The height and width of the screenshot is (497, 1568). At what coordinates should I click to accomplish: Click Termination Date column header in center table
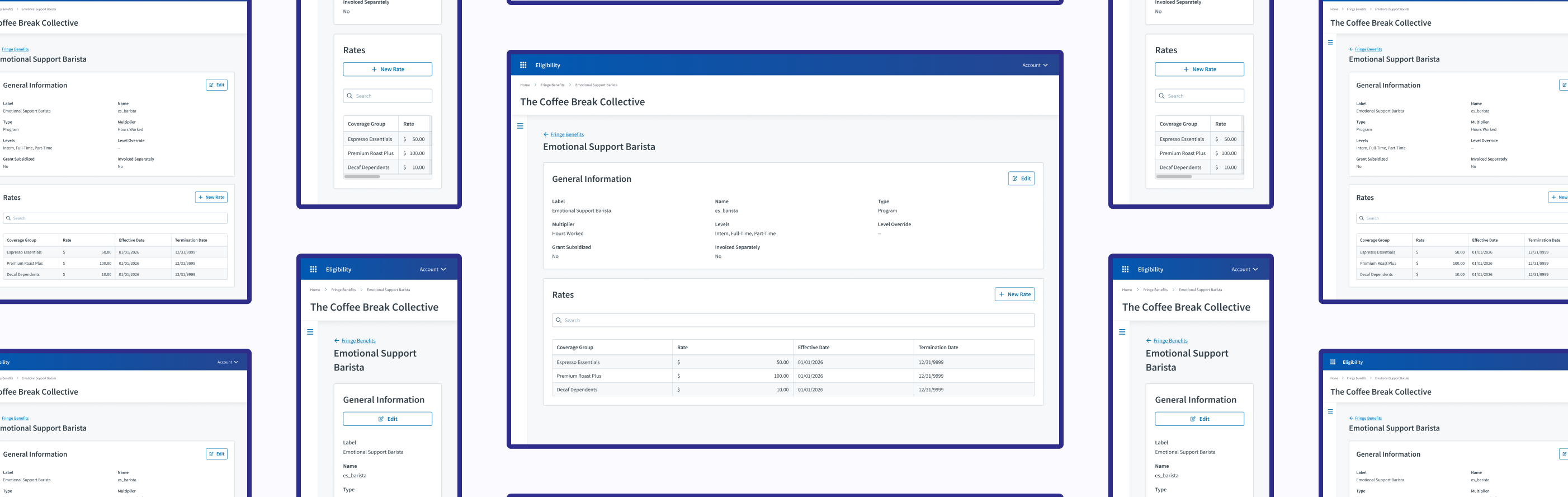tap(938, 347)
